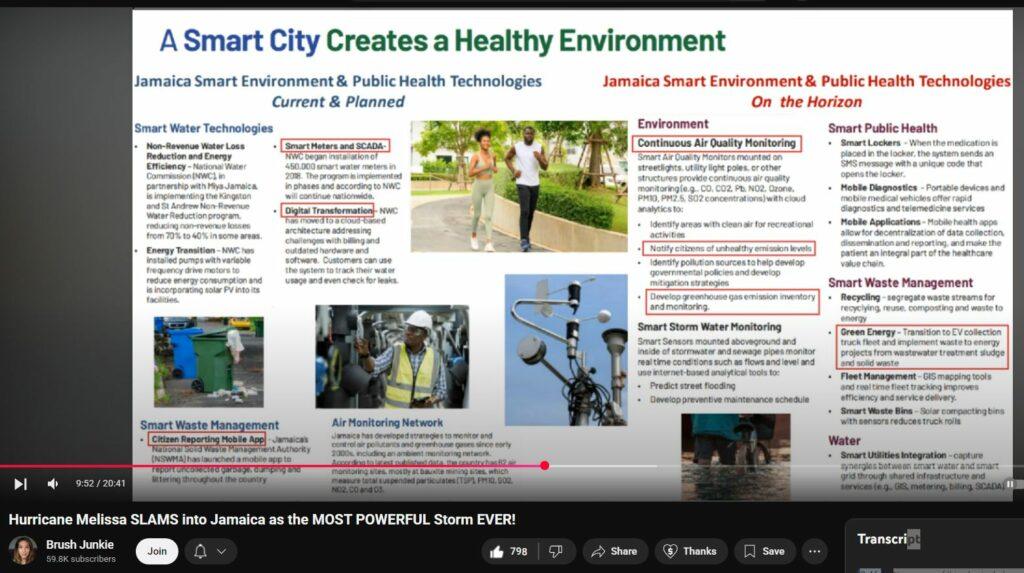Open the Brush Junkie channel avatar

(23, 551)
